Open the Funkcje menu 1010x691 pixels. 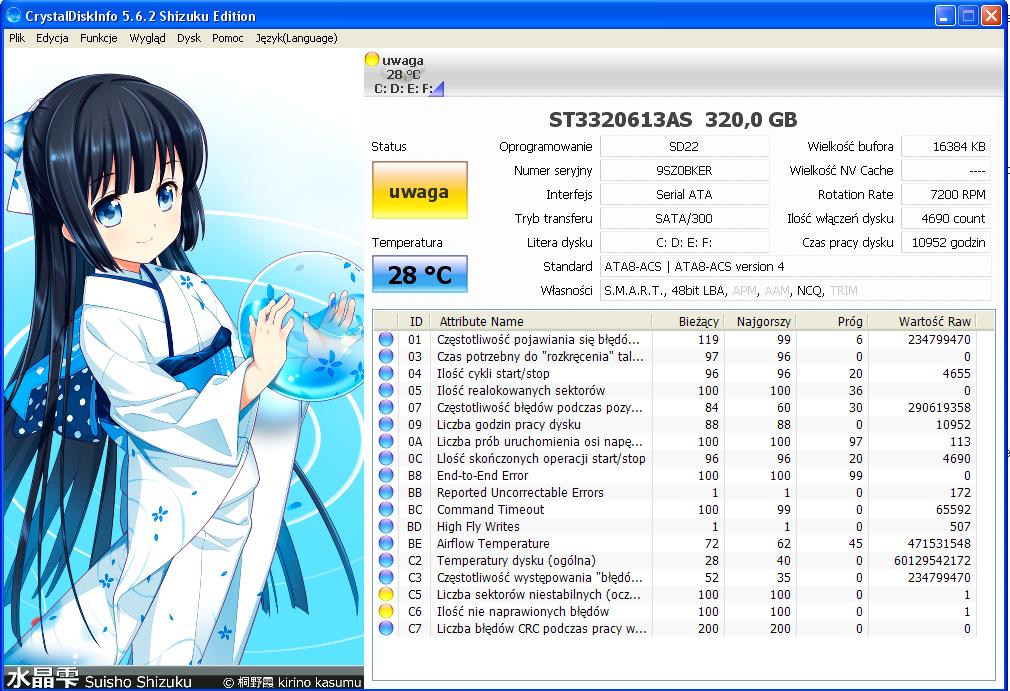pos(99,38)
